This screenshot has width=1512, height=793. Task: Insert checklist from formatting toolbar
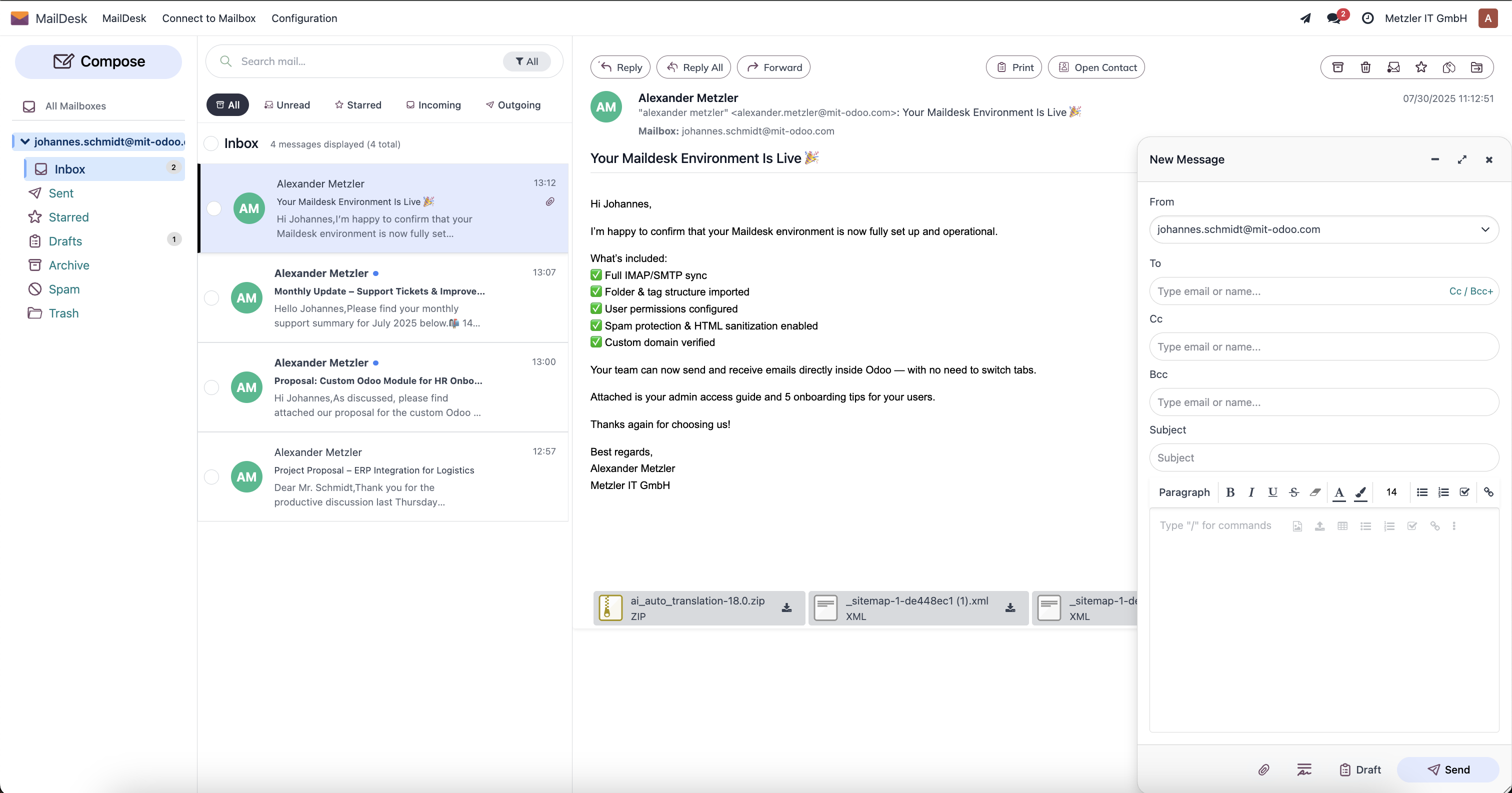(1464, 492)
